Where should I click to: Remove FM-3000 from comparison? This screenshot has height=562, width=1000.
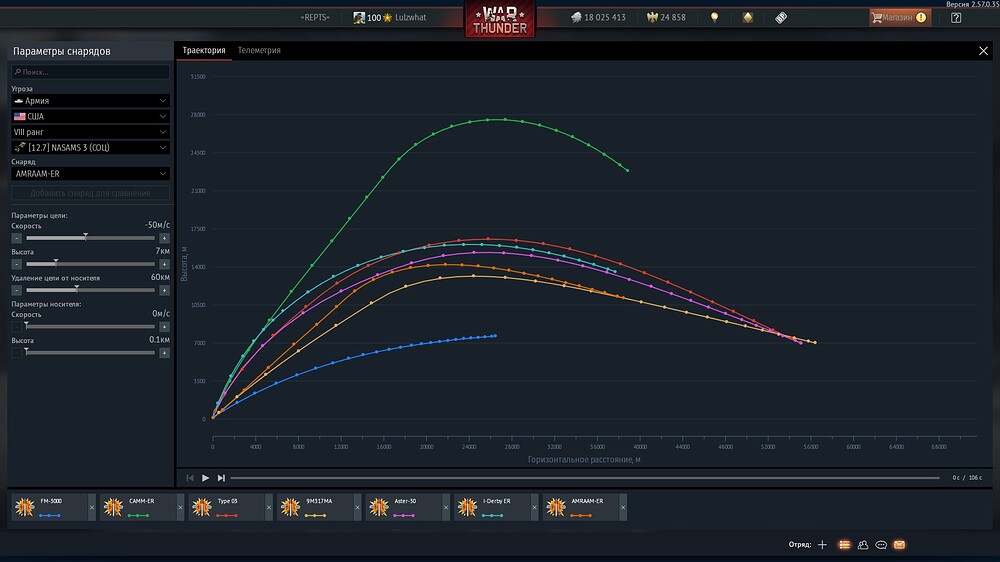(92, 507)
